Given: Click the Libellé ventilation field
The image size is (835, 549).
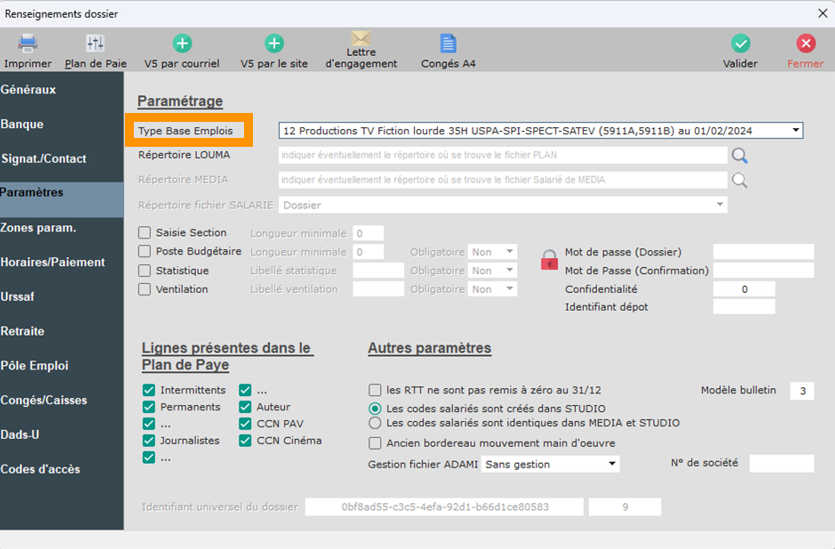Looking at the screenshot, I should (378, 289).
